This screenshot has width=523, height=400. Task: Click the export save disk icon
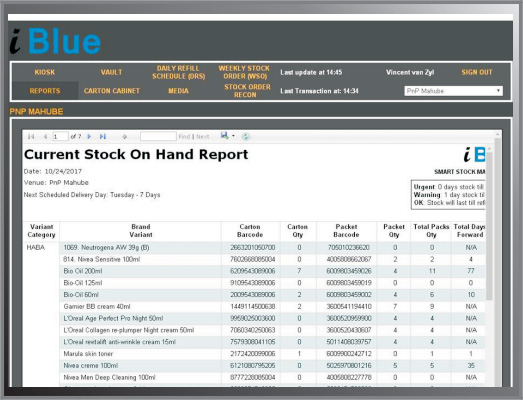coord(224,135)
